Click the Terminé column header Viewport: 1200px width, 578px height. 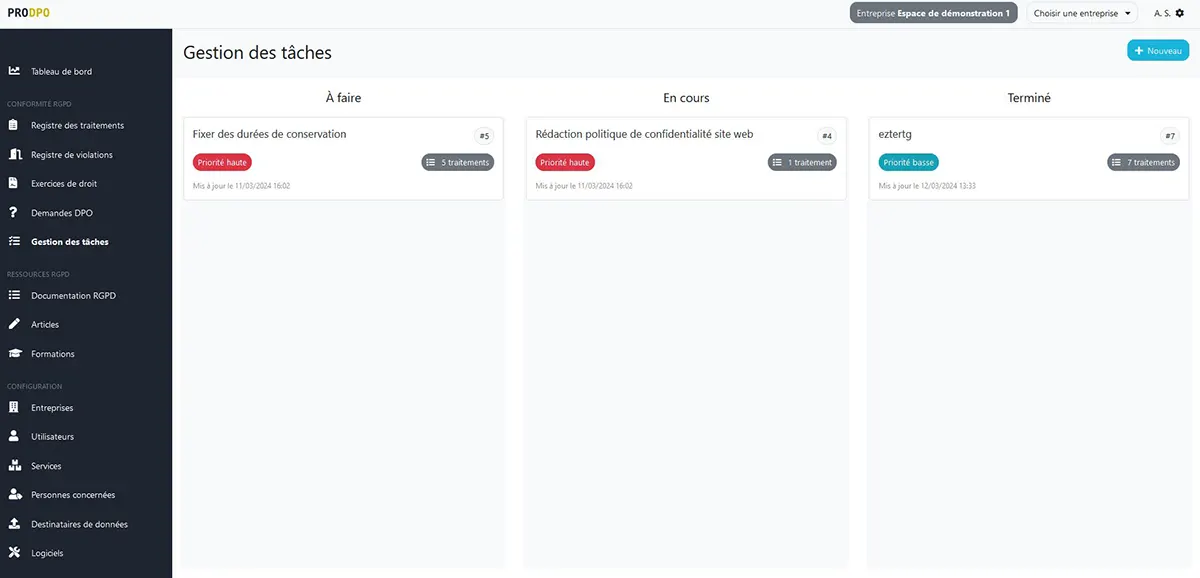1029,98
